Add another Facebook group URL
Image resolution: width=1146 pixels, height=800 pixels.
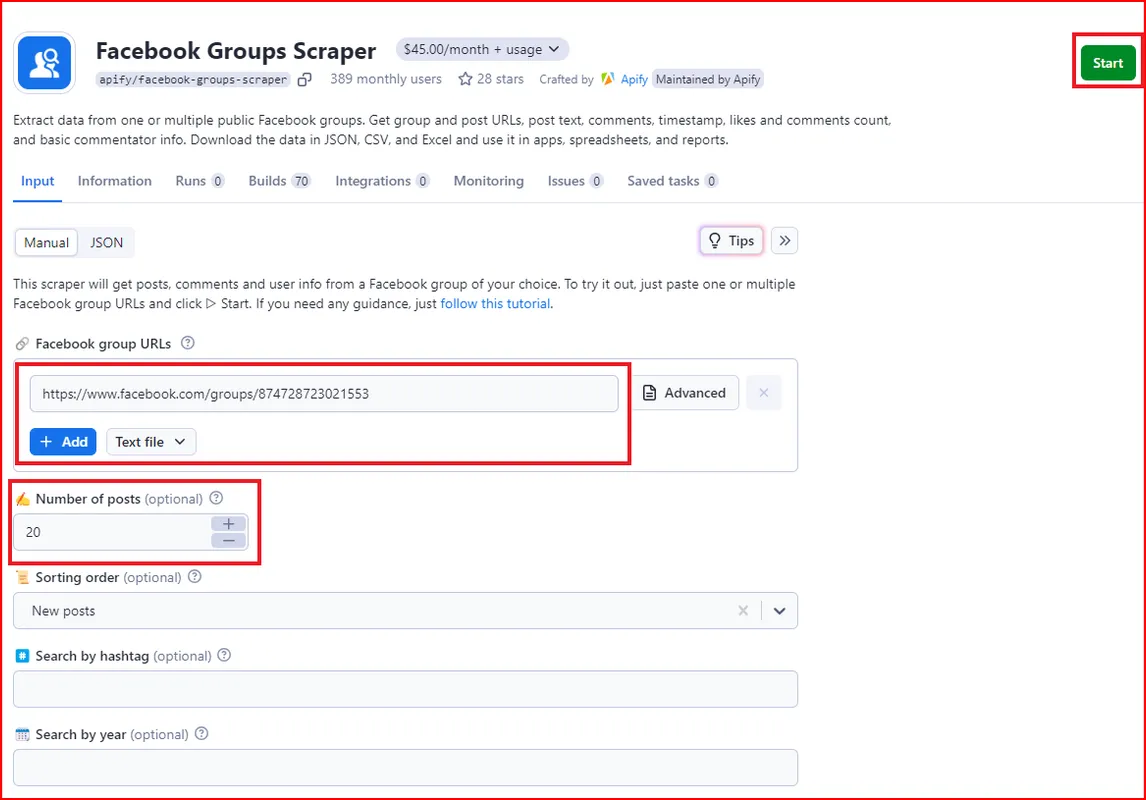[x=63, y=442]
